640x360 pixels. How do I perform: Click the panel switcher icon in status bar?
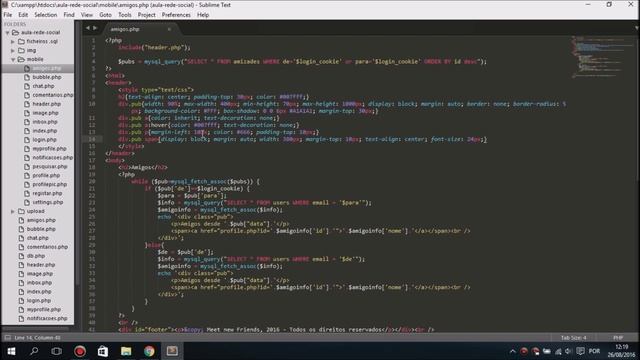pos(7,338)
